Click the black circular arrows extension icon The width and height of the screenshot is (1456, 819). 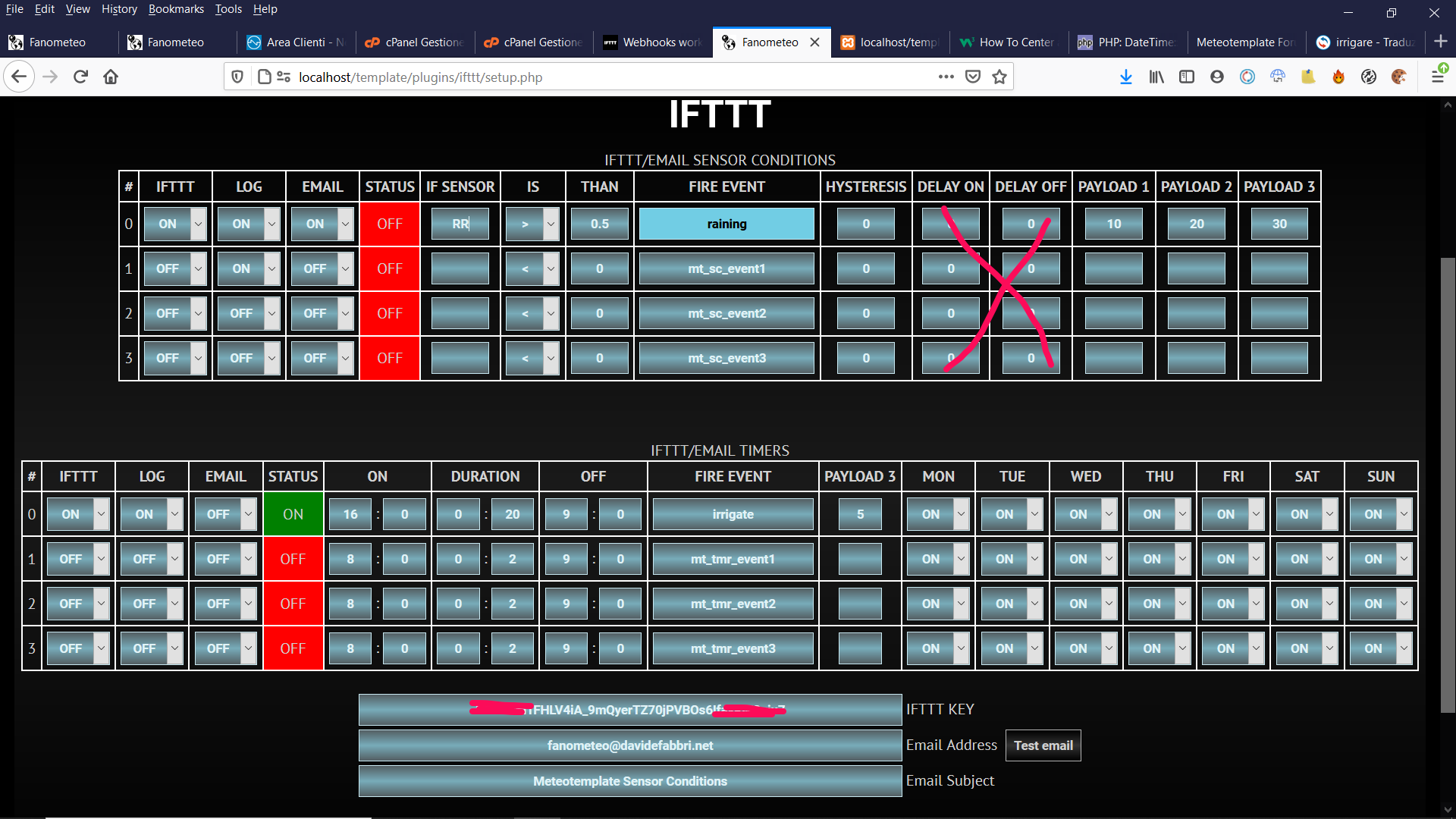[1369, 77]
